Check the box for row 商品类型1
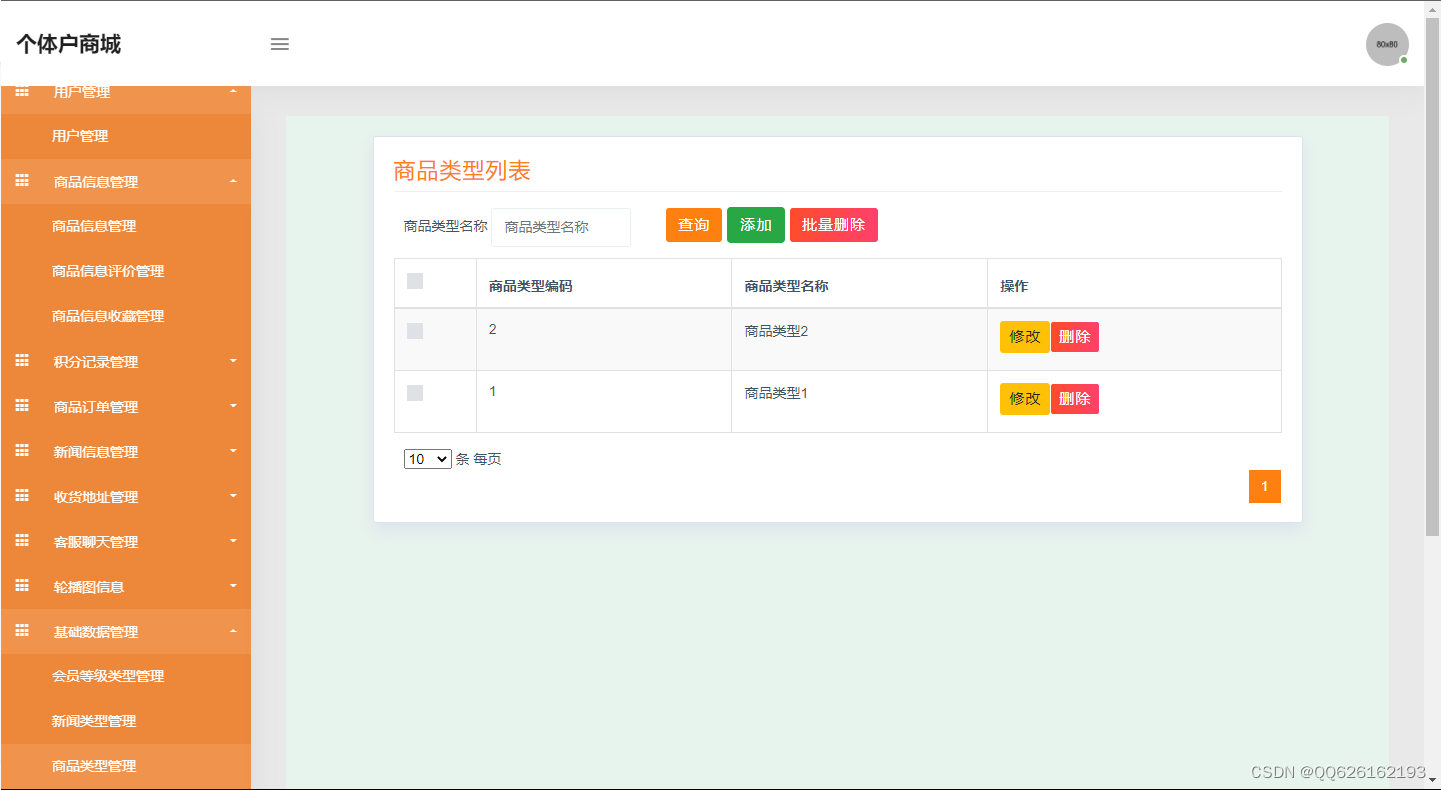Image resolution: width=1441 pixels, height=790 pixels. click(x=415, y=393)
